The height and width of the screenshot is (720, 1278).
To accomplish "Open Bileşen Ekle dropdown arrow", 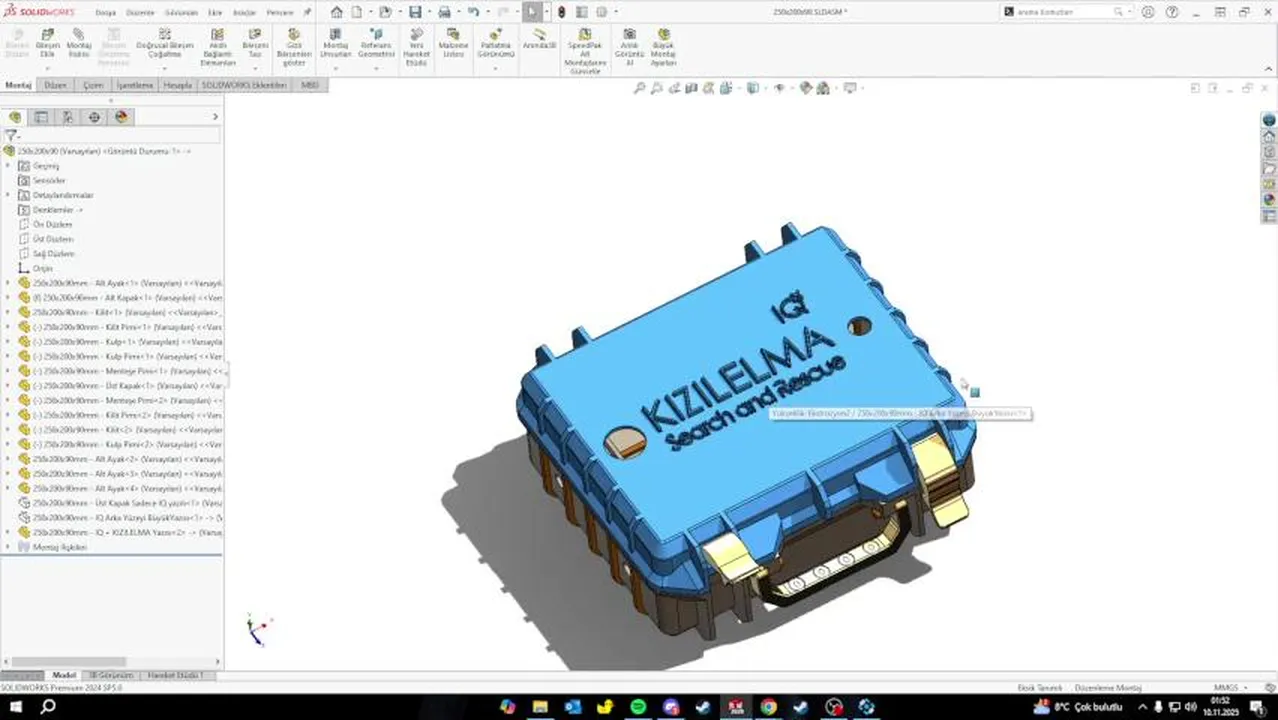I will point(47,69).
